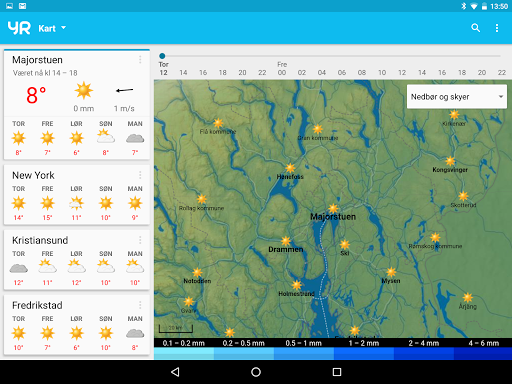Tap the Android back navigation button
This screenshot has height=384, width=512.
pyautogui.click(x=175, y=372)
